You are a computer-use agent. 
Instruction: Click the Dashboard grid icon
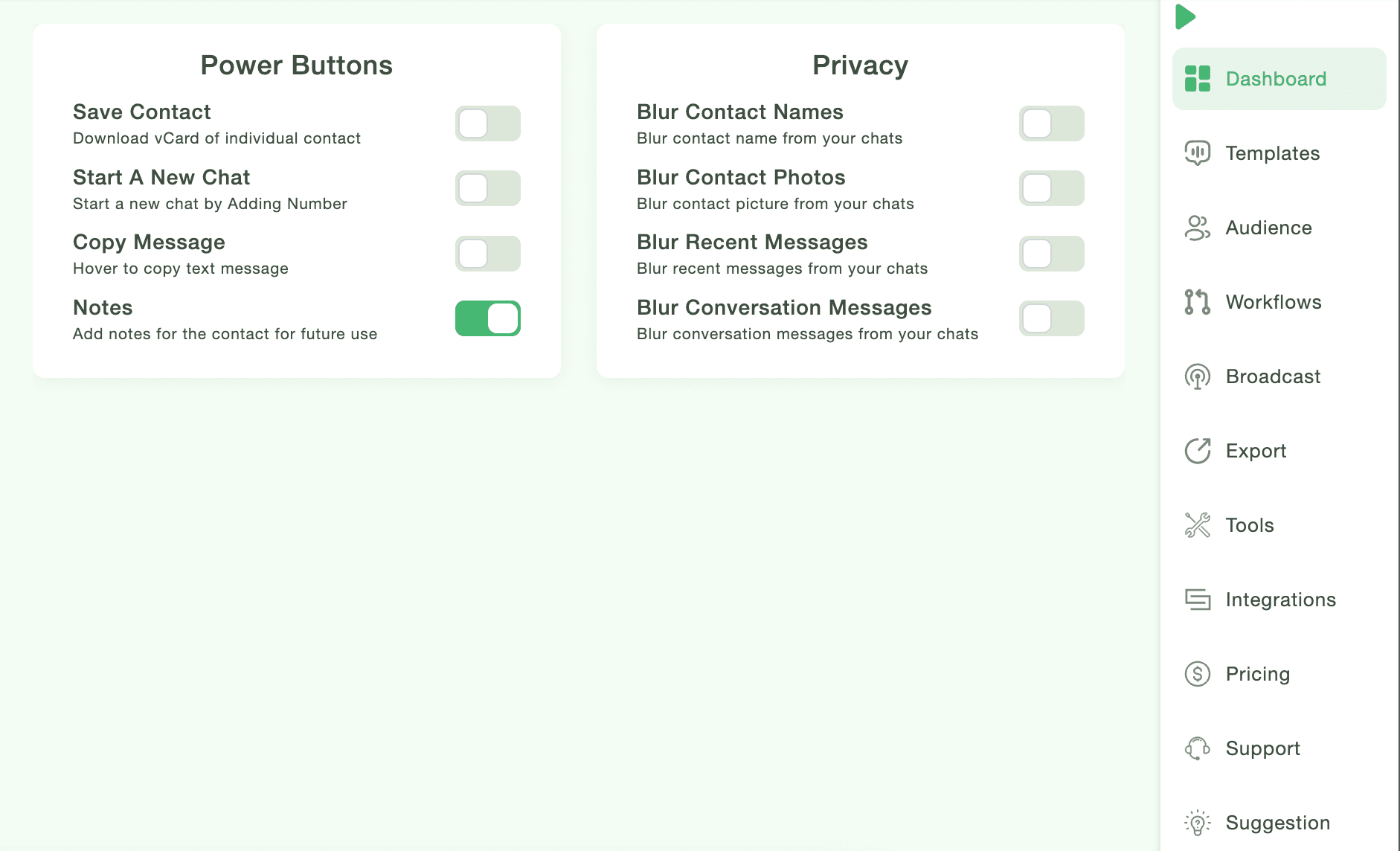1198,79
